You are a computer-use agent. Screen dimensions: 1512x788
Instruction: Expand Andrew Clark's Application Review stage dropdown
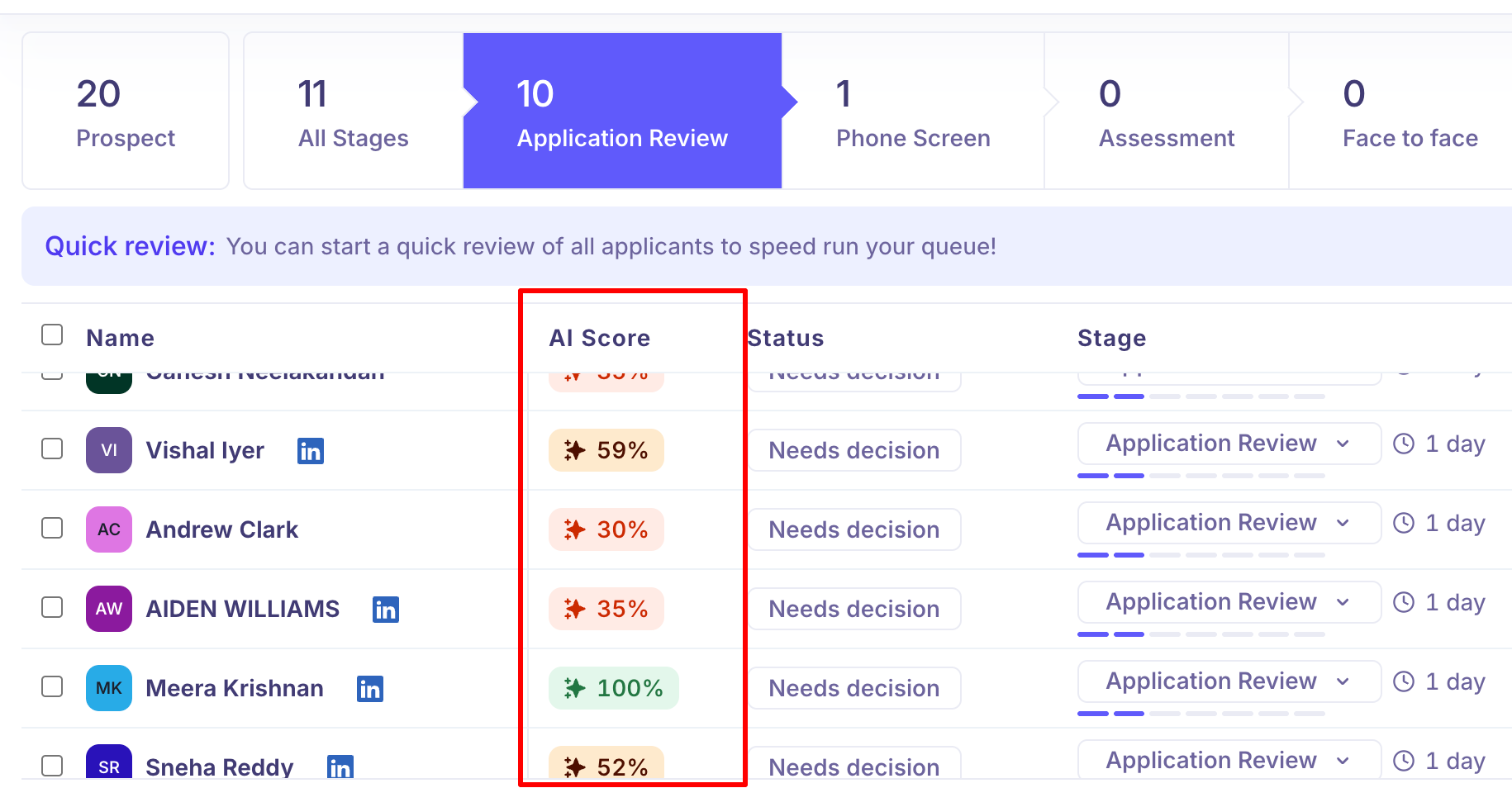1229,523
